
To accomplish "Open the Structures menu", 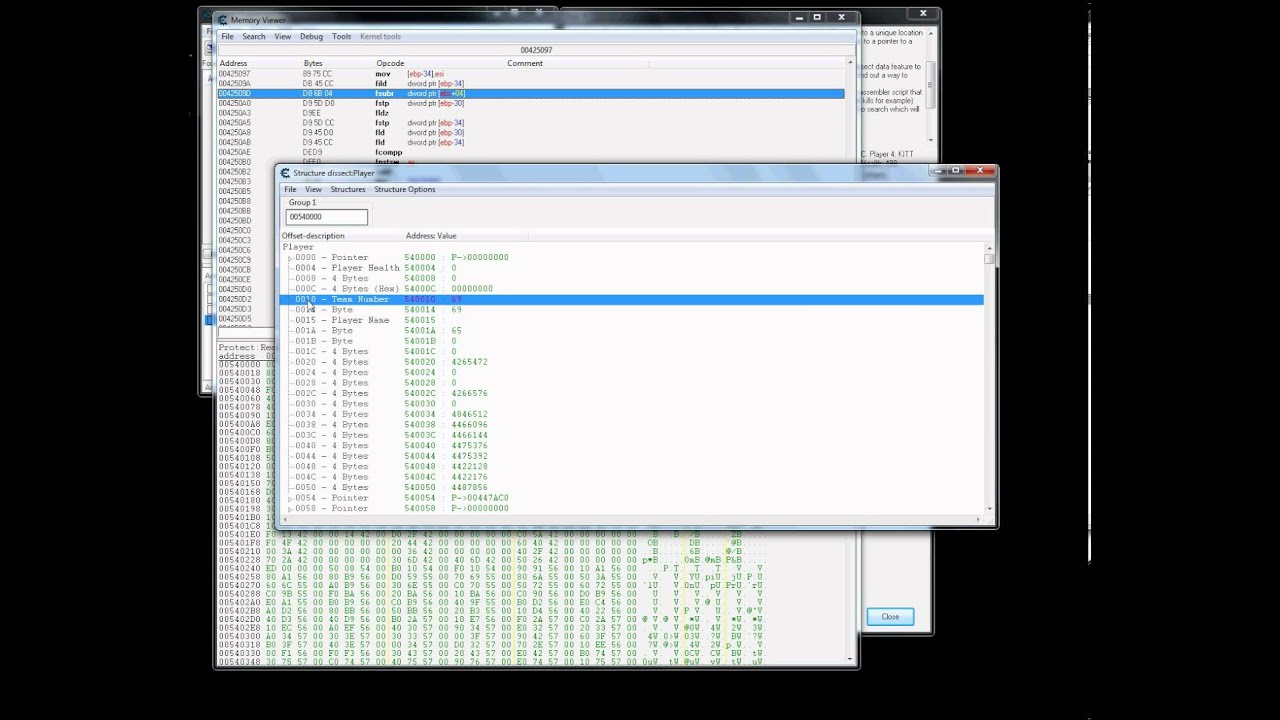I will (x=348, y=189).
